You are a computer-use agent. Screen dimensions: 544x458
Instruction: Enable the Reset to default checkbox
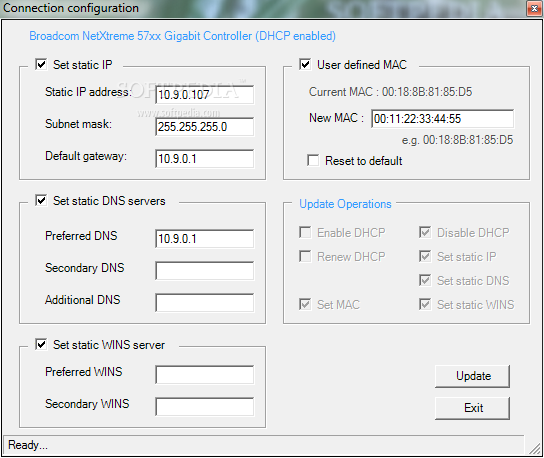point(313,160)
